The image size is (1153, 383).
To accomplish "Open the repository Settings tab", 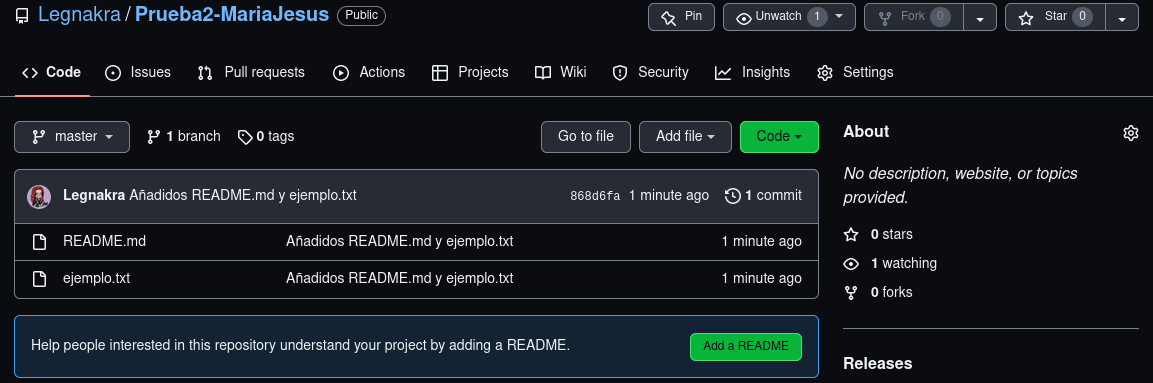I will pyautogui.click(x=855, y=72).
